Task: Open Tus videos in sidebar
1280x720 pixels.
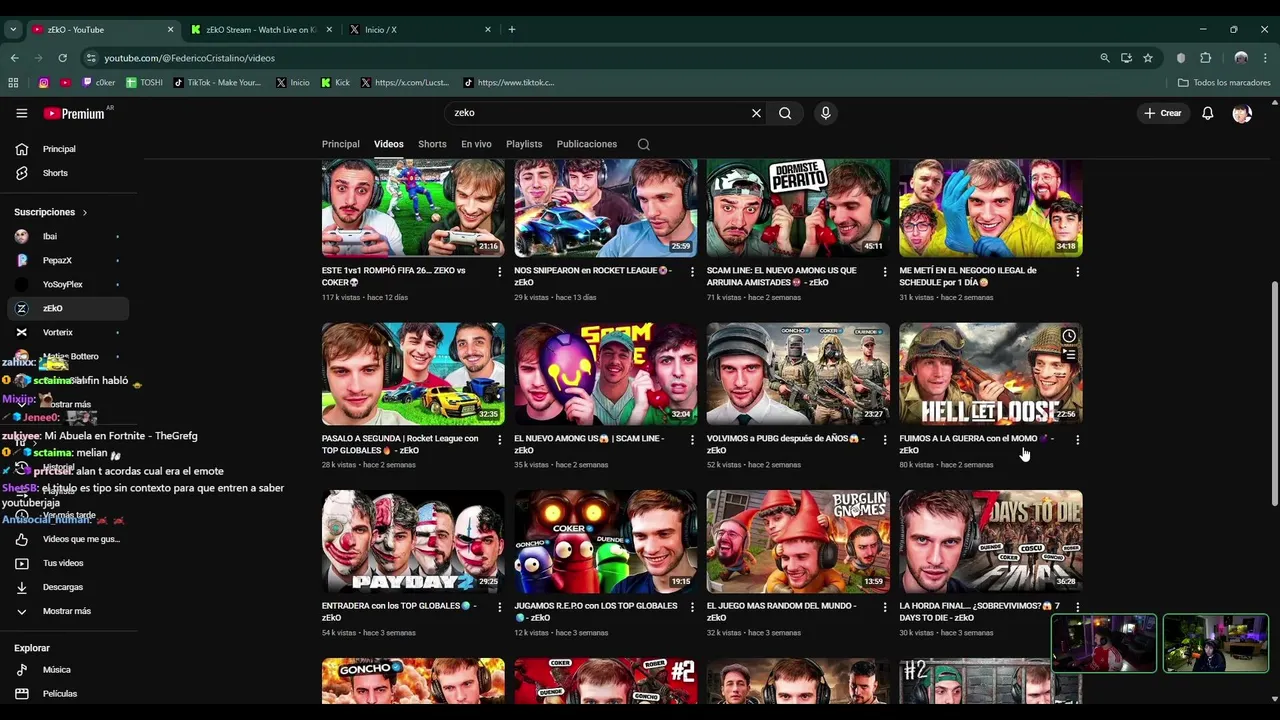Action: 66,563
